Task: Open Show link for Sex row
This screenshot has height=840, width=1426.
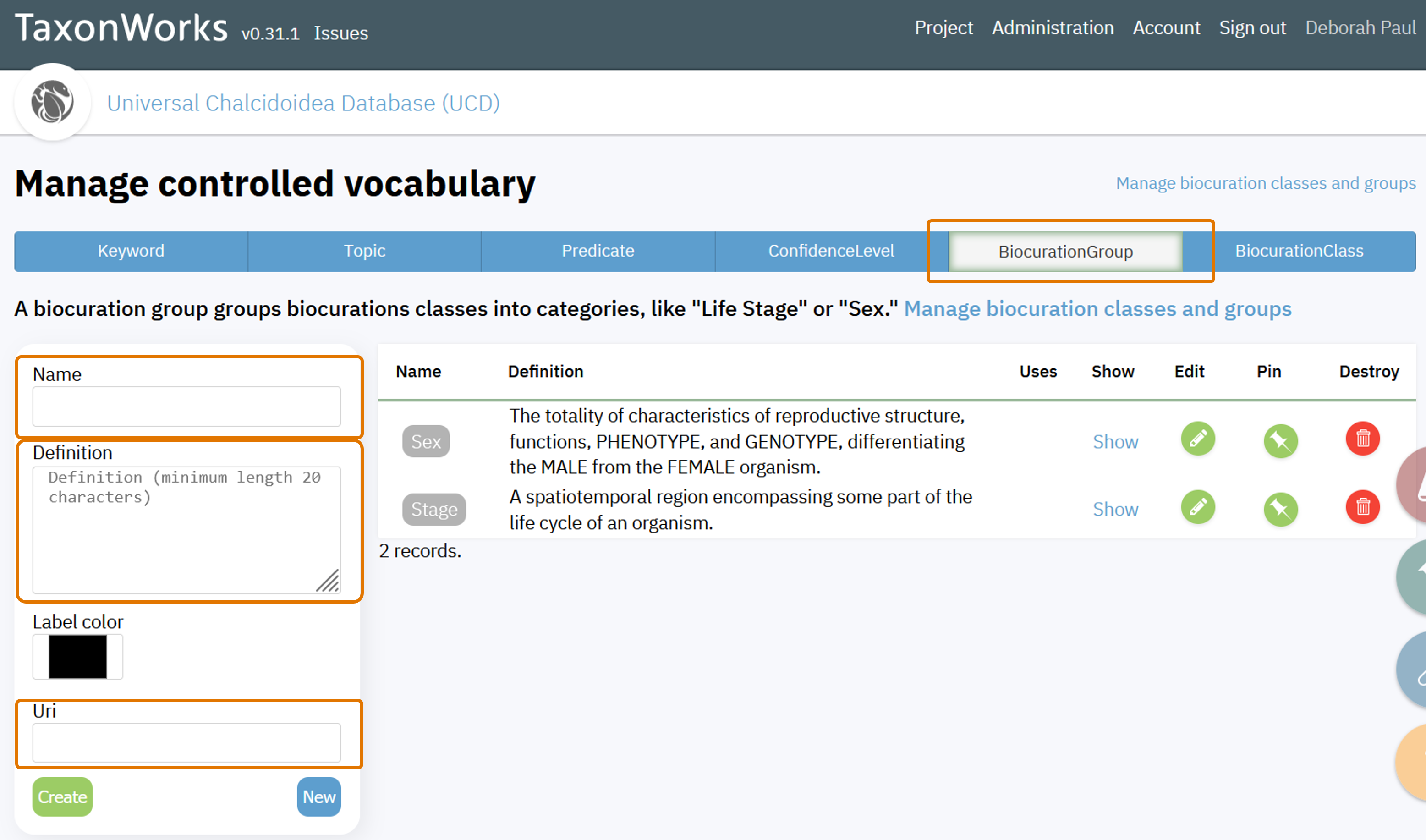Action: click(1115, 441)
